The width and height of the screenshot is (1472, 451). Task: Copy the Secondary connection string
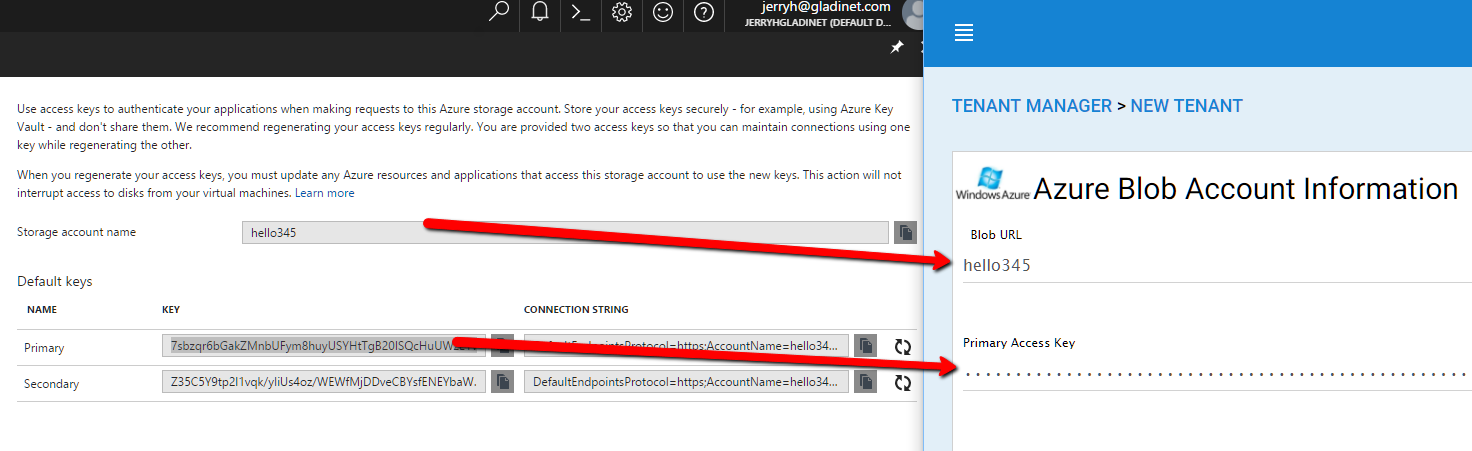pos(866,382)
